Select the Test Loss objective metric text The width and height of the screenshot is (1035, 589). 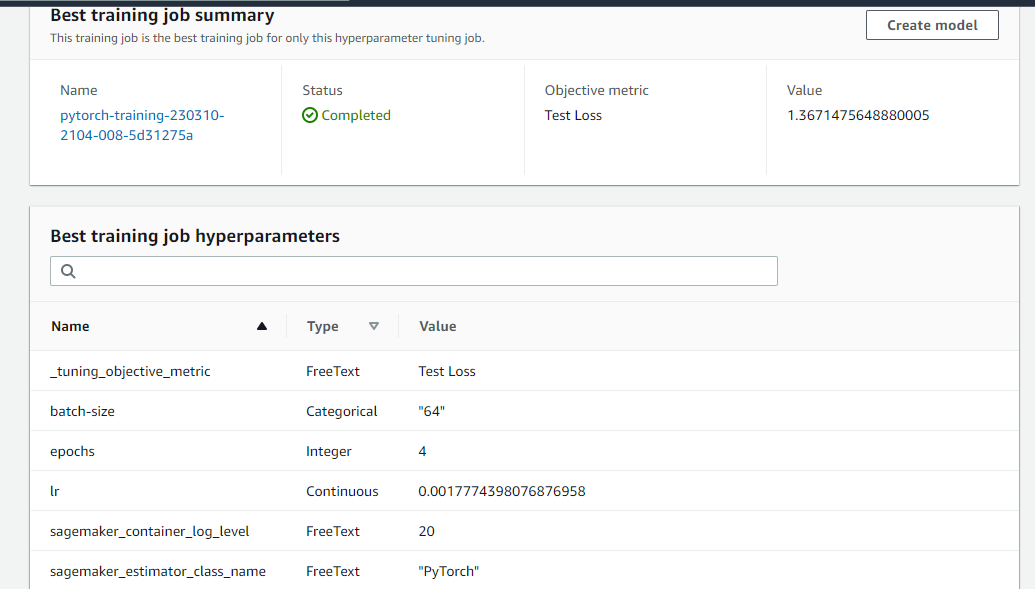[x=571, y=115]
